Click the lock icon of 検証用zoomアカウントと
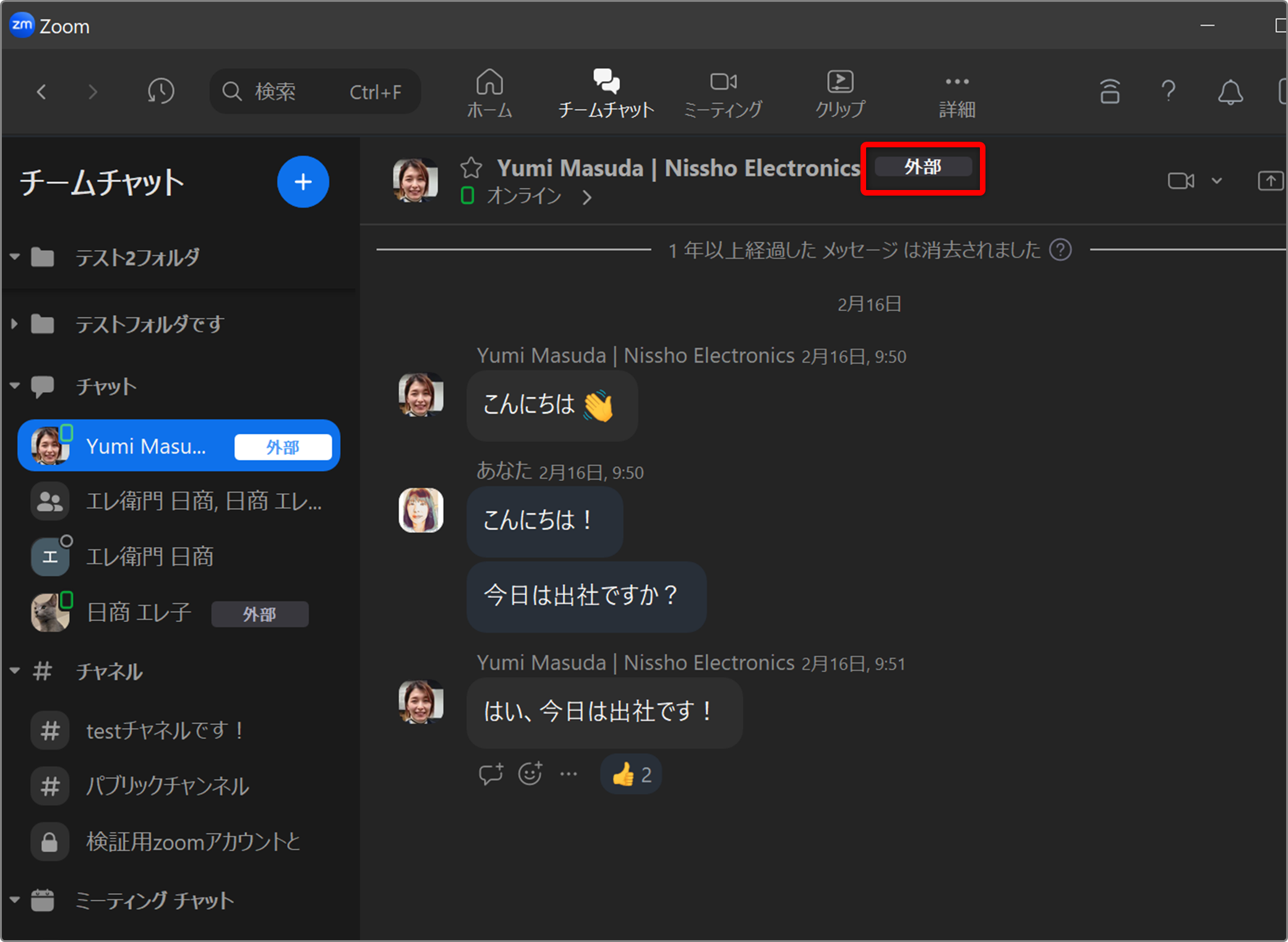The width and height of the screenshot is (1288, 942). tap(49, 842)
